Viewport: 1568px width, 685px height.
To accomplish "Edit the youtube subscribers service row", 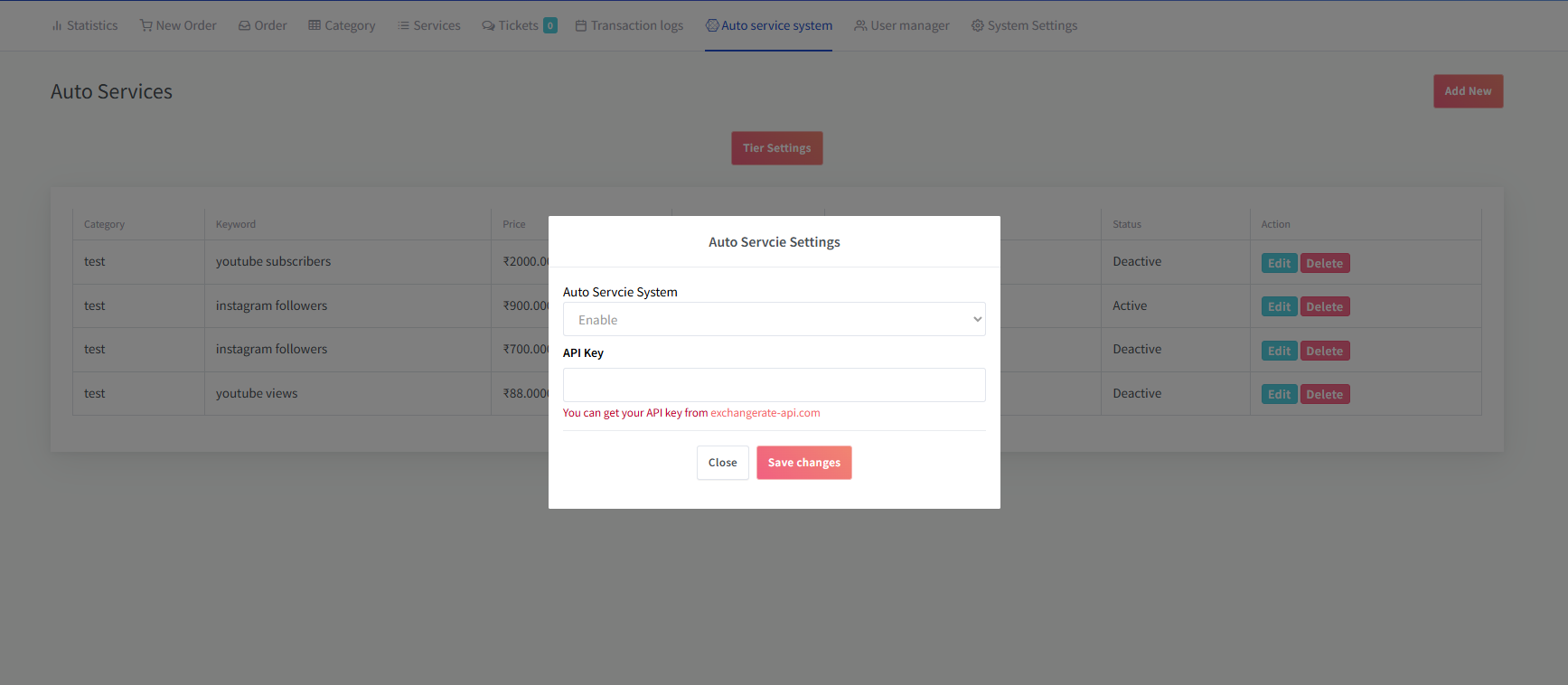I will pos(1279,263).
